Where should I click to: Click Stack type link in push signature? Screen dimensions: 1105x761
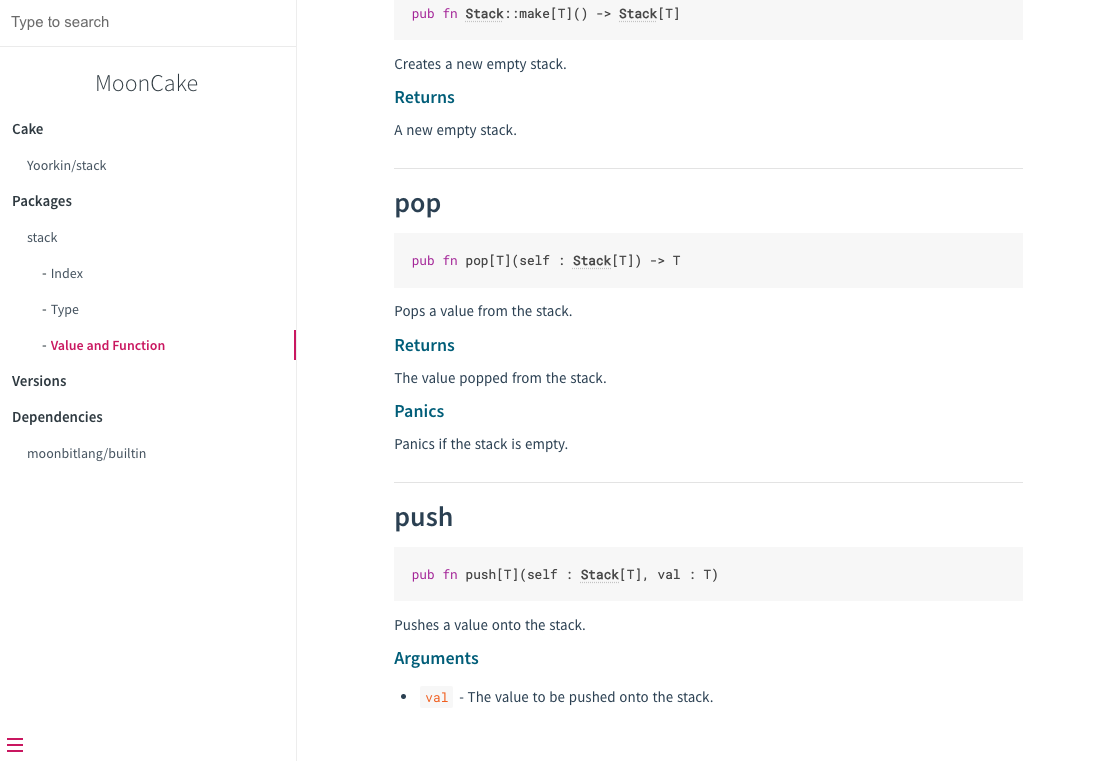tap(600, 575)
